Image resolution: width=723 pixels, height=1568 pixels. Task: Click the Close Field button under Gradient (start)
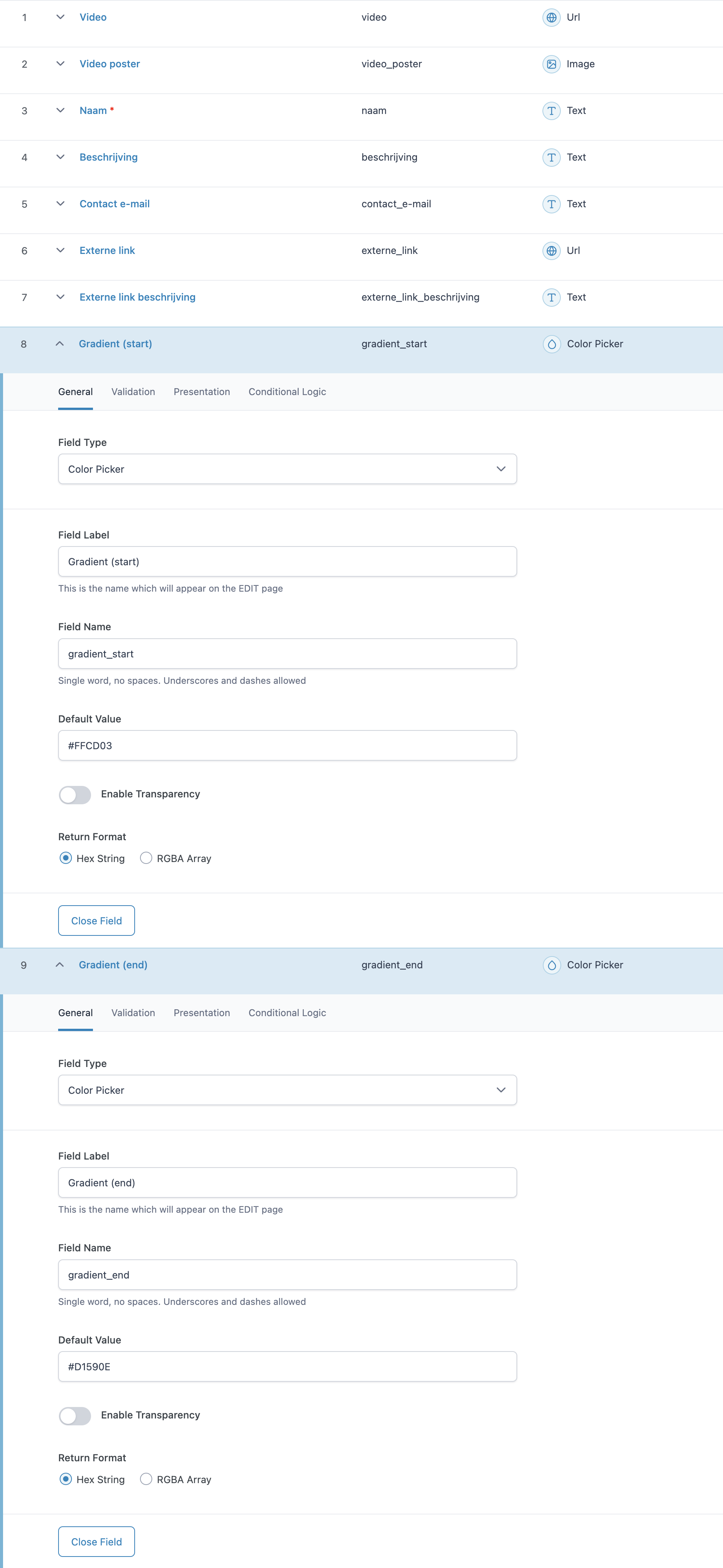click(96, 921)
